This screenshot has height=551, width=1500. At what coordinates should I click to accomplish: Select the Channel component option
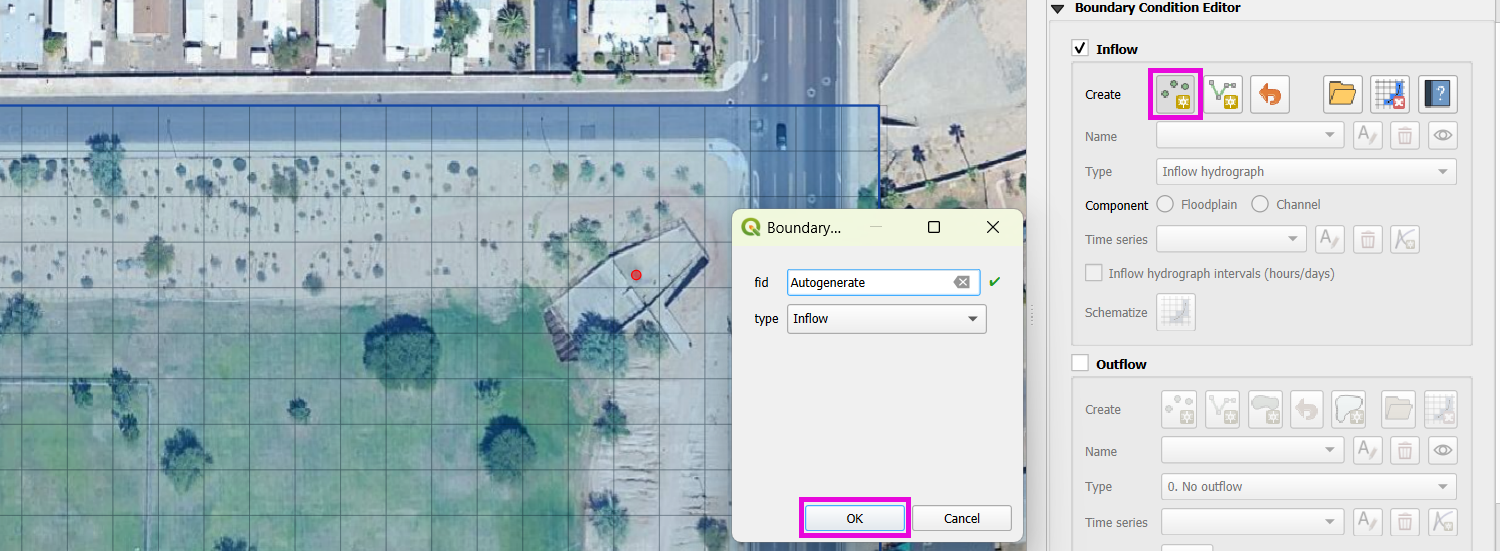[x=1260, y=204]
